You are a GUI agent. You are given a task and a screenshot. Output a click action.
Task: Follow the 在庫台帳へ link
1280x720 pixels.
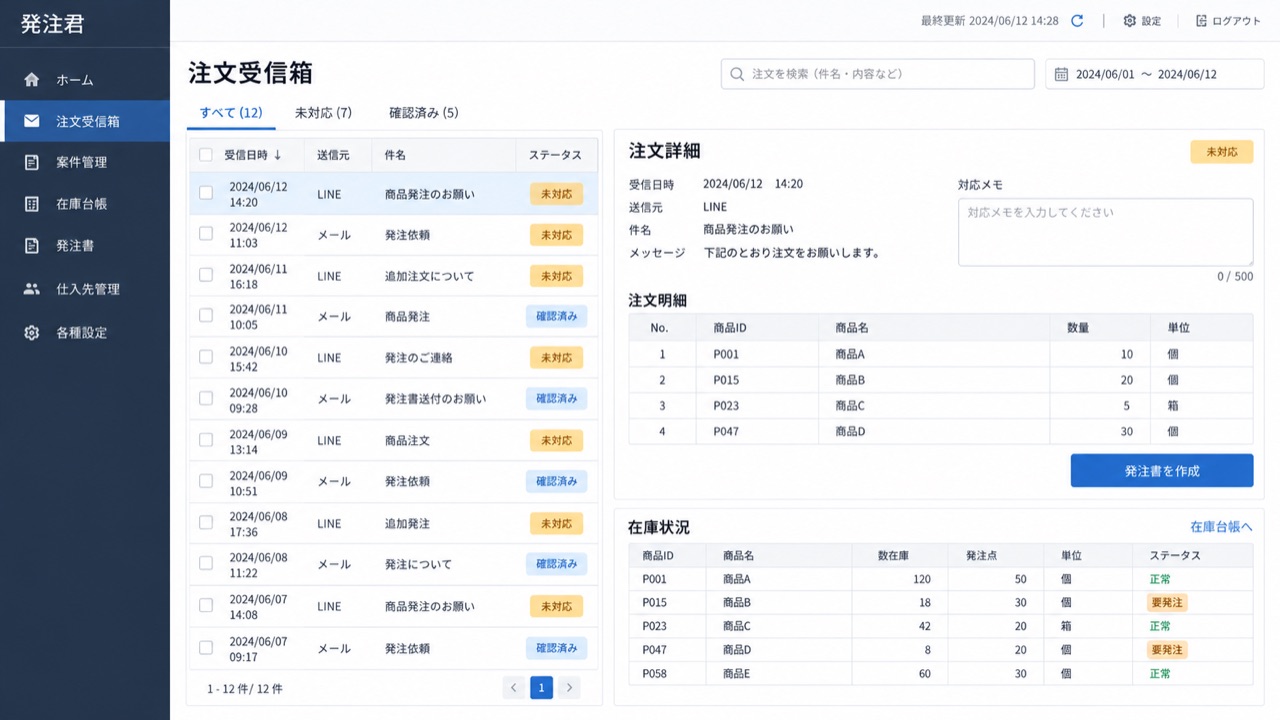click(1221, 527)
